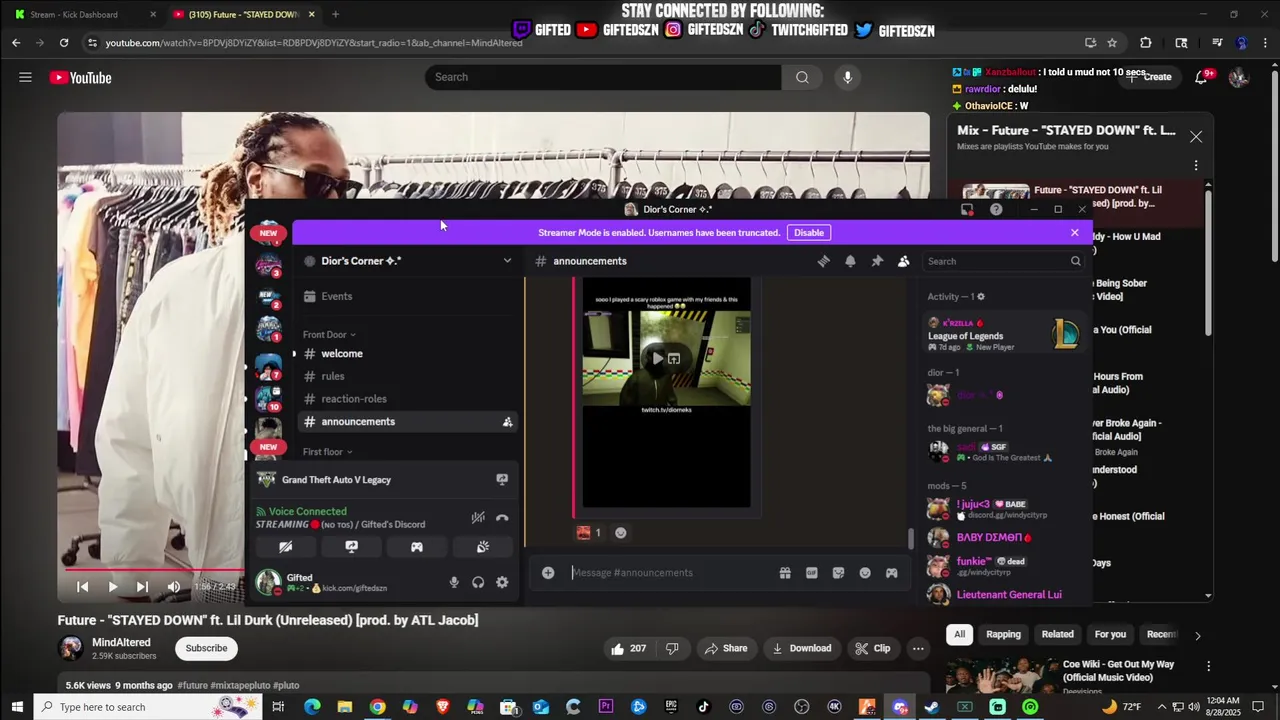
Task: Skip to next YouTube video
Action: click(x=142, y=587)
